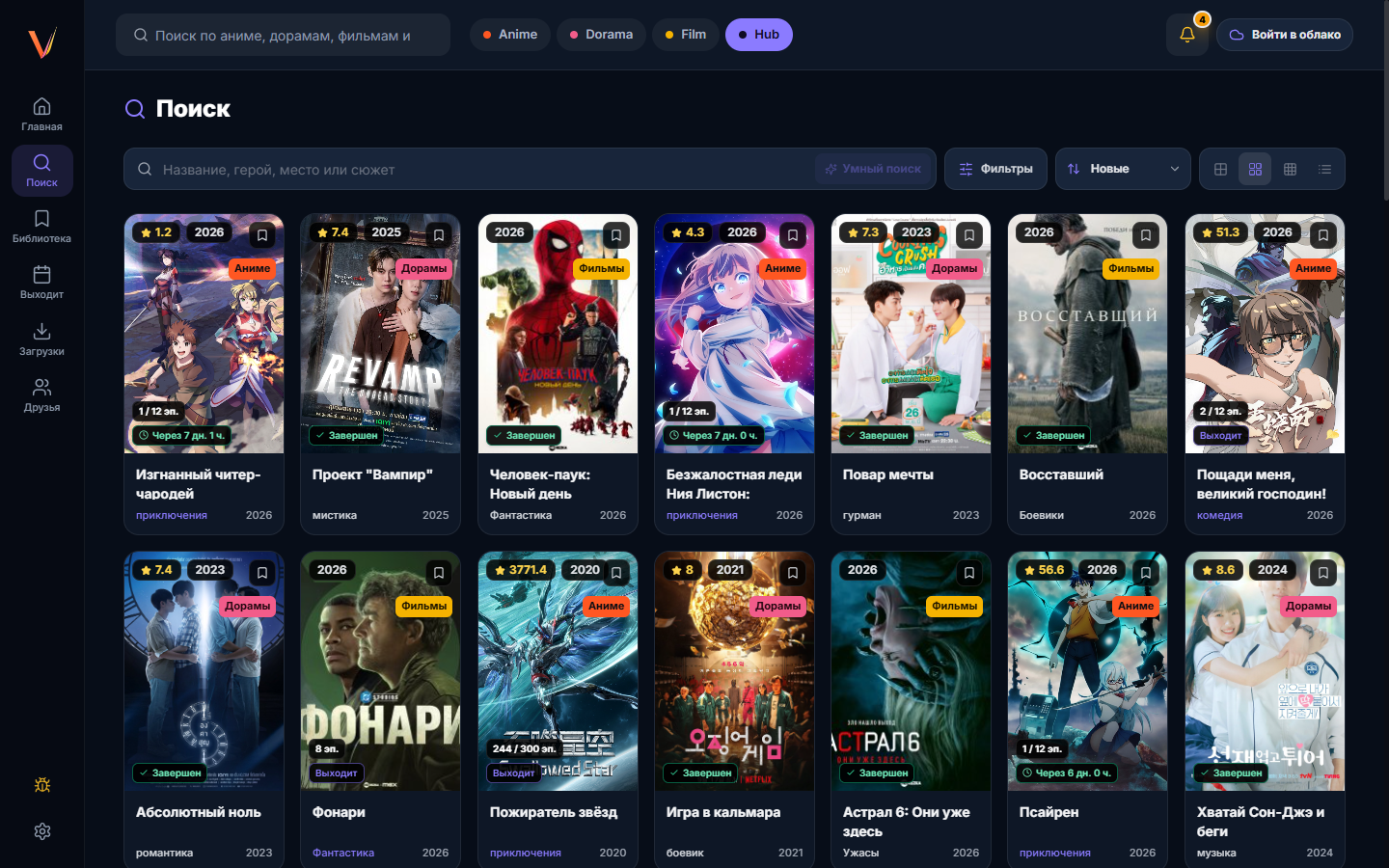Click title Псайрен
Image resolution: width=1389 pixels, height=868 pixels.
point(1049,812)
